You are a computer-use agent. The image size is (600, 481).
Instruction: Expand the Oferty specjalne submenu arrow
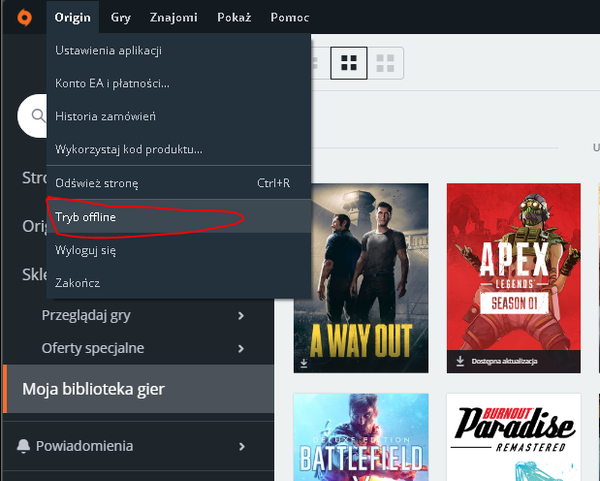point(242,348)
